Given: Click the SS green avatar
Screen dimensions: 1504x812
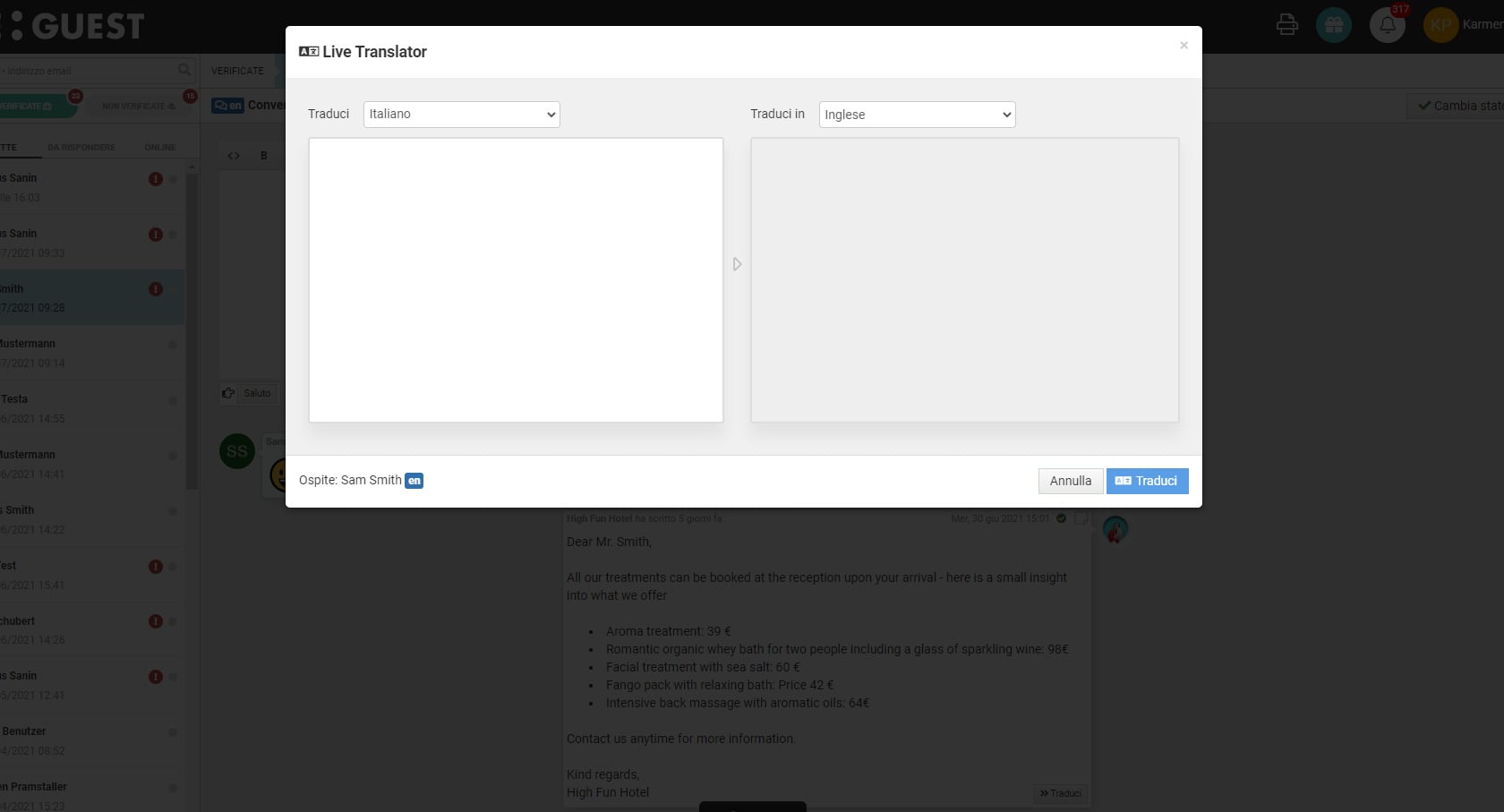Looking at the screenshot, I should click(x=237, y=451).
